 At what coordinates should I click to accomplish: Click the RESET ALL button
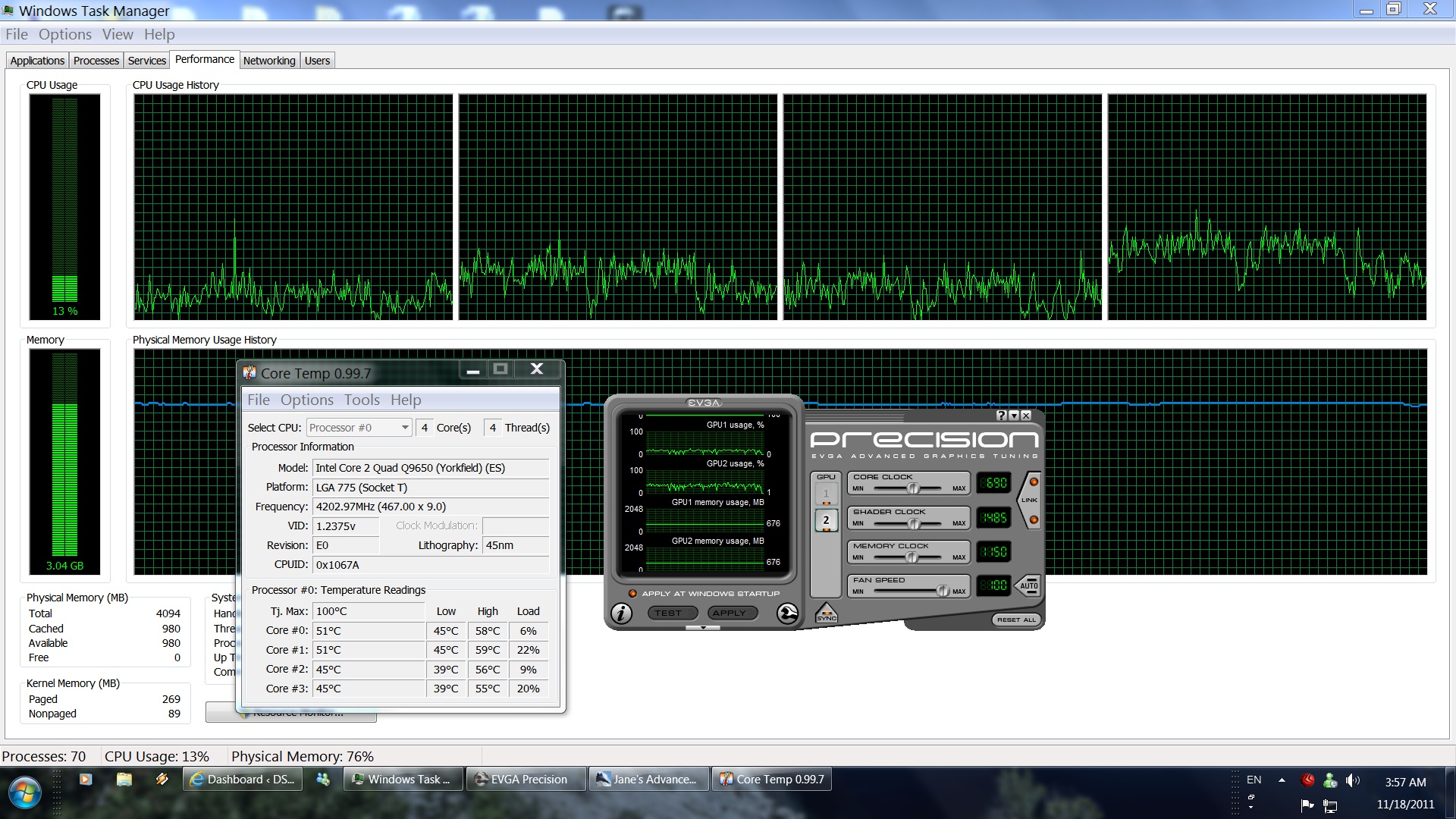[1016, 620]
